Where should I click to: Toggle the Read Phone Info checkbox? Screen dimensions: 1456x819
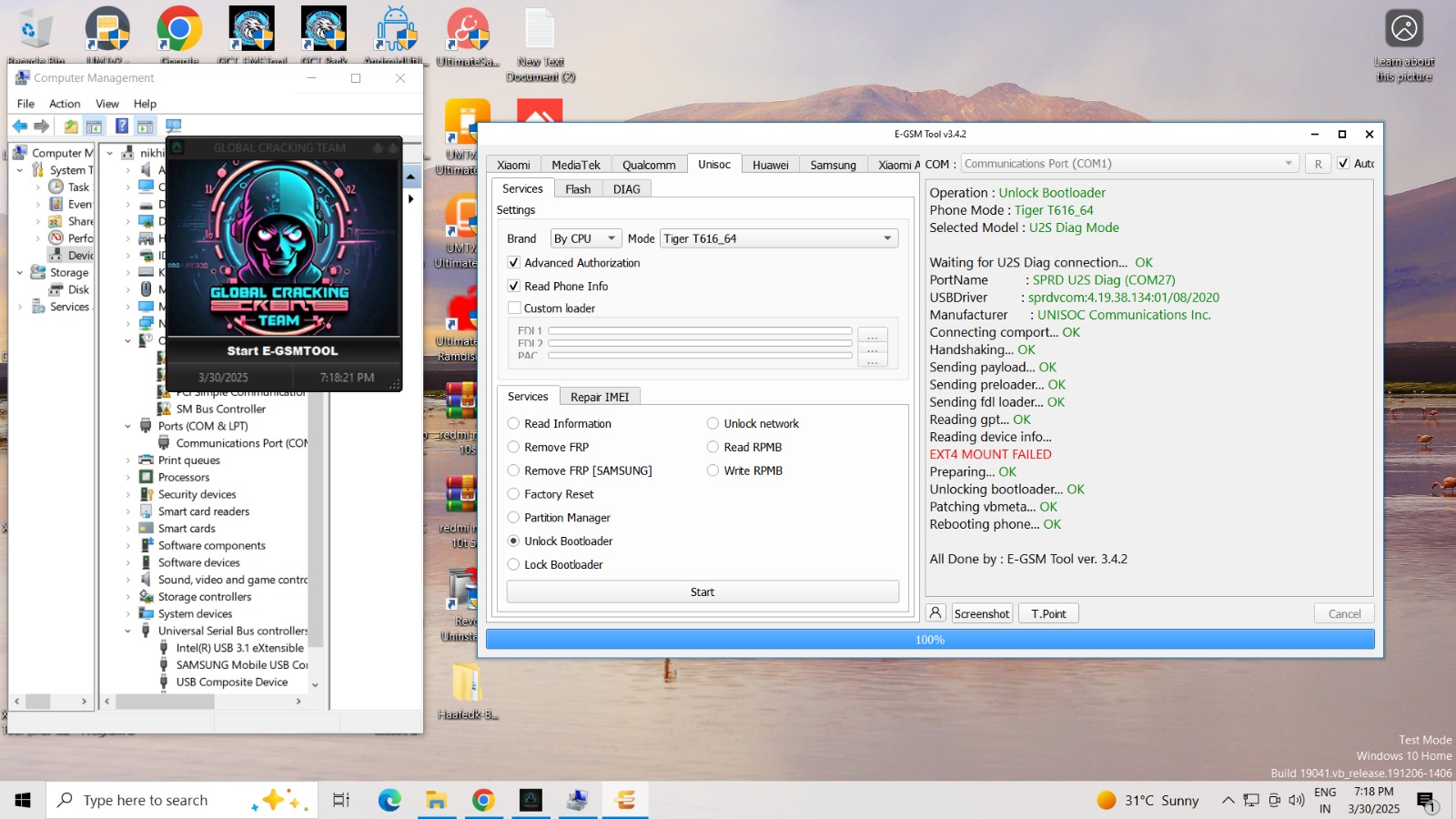point(514,286)
